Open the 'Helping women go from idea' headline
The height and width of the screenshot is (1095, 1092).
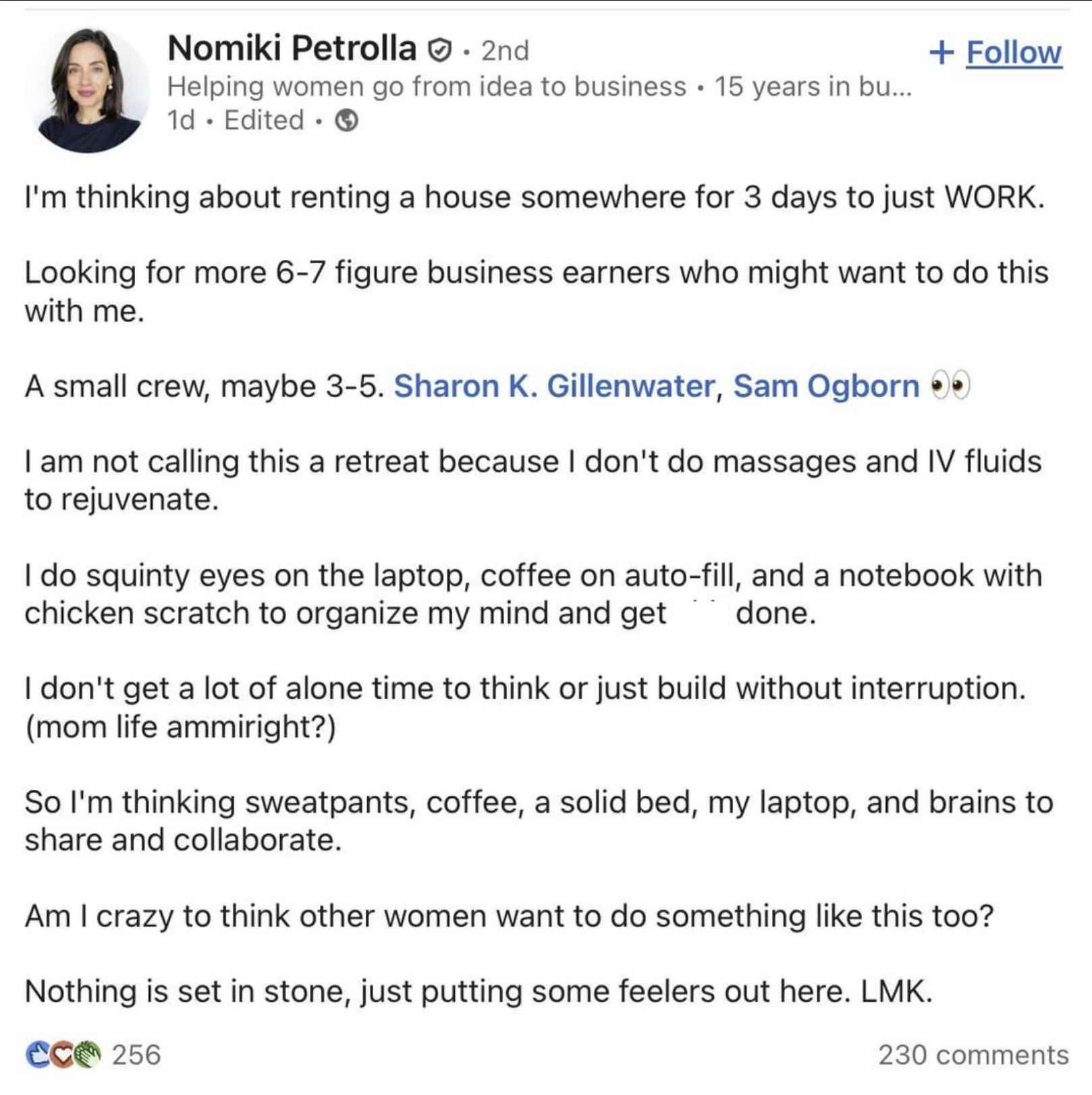pos(427,86)
